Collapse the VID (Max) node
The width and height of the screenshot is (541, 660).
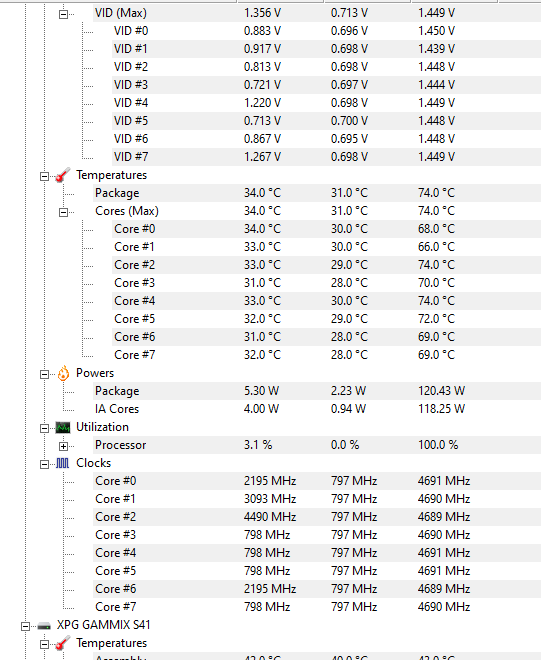tap(63, 14)
